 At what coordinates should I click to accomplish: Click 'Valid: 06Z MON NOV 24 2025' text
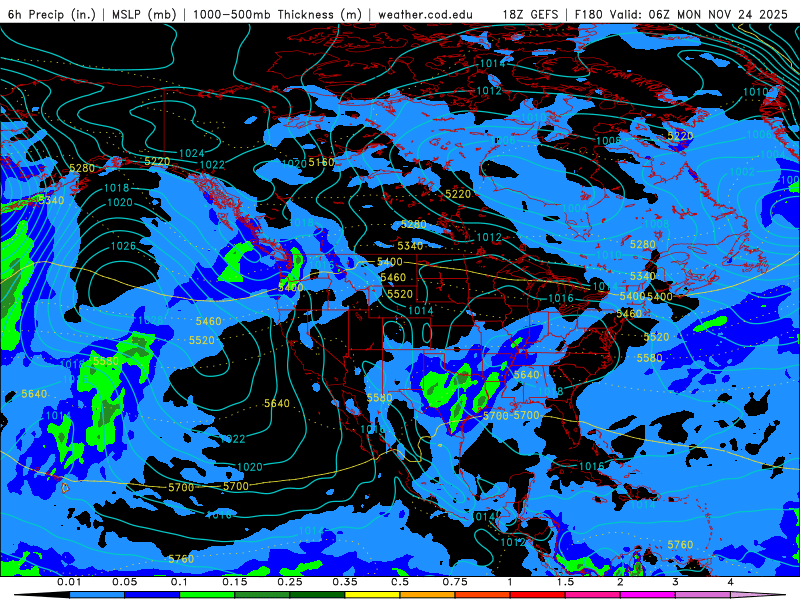[699, 14]
